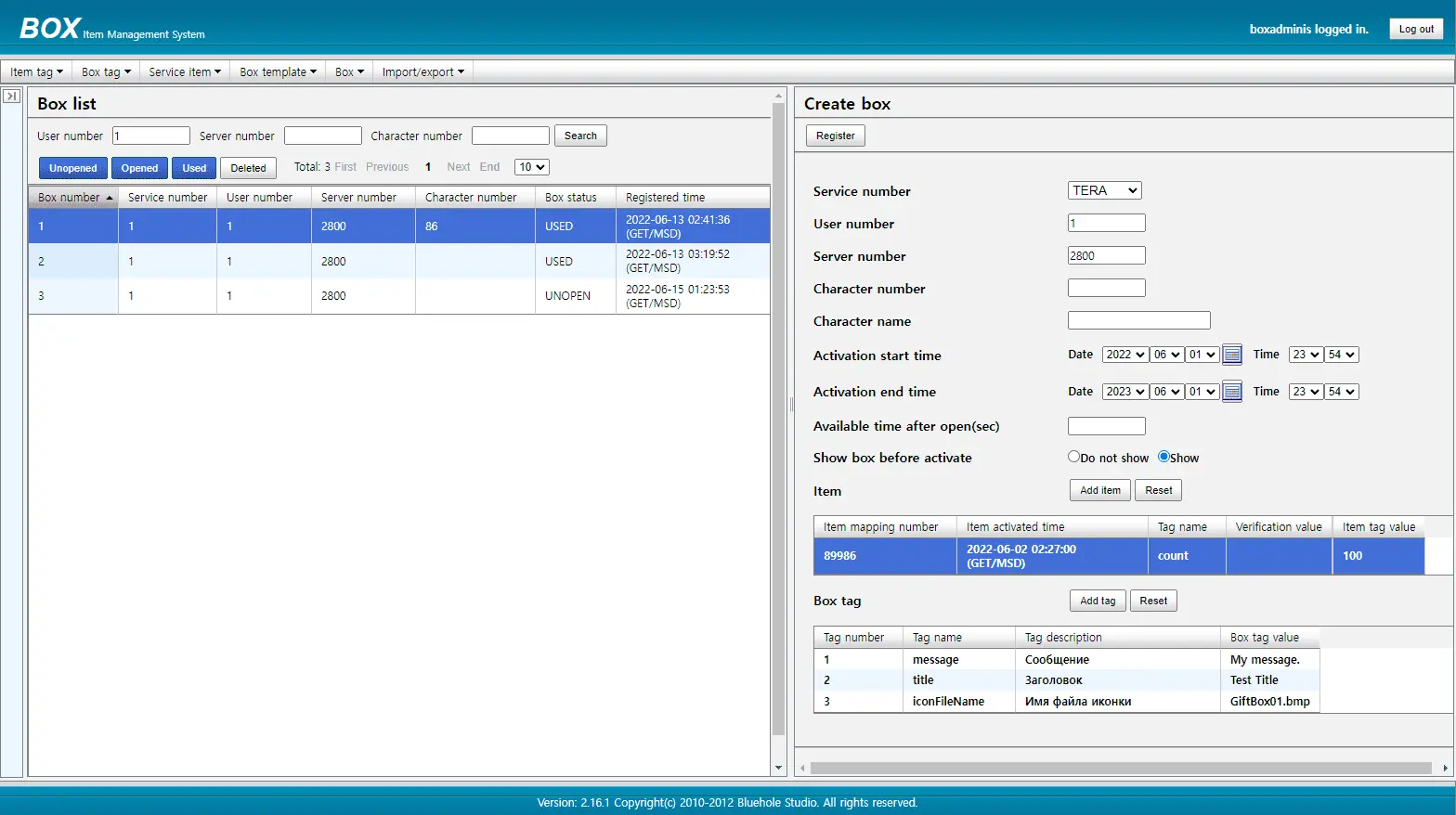Open Activation start minute dropdown
This screenshot has height=815, width=1456.
pyautogui.click(x=1342, y=355)
